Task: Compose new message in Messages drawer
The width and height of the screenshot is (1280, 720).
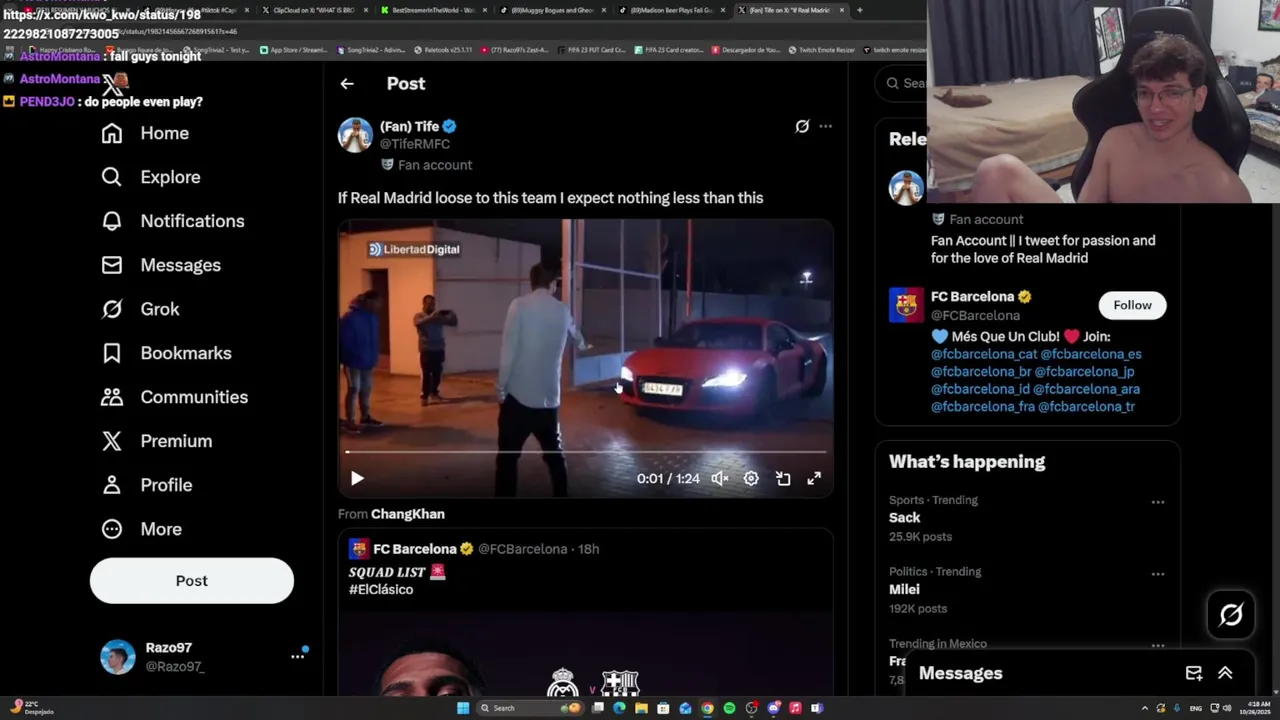Action: click(x=1194, y=673)
